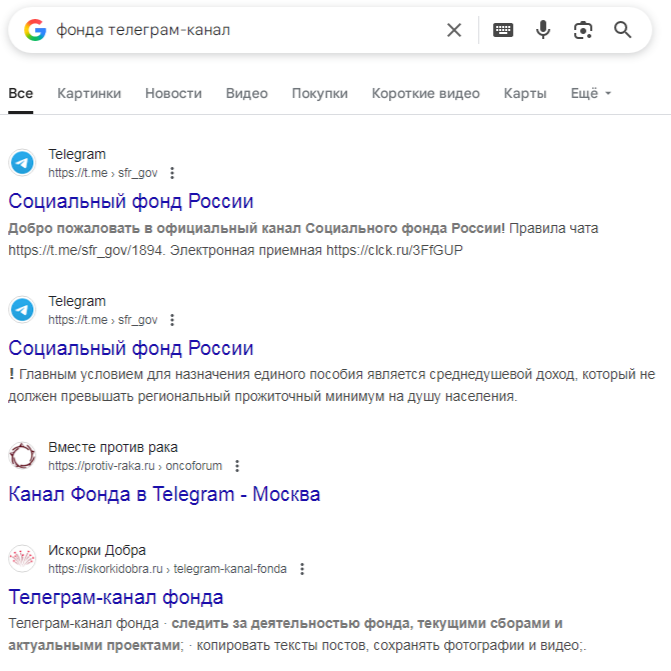Switch to the Картинки tab

click(x=89, y=93)
